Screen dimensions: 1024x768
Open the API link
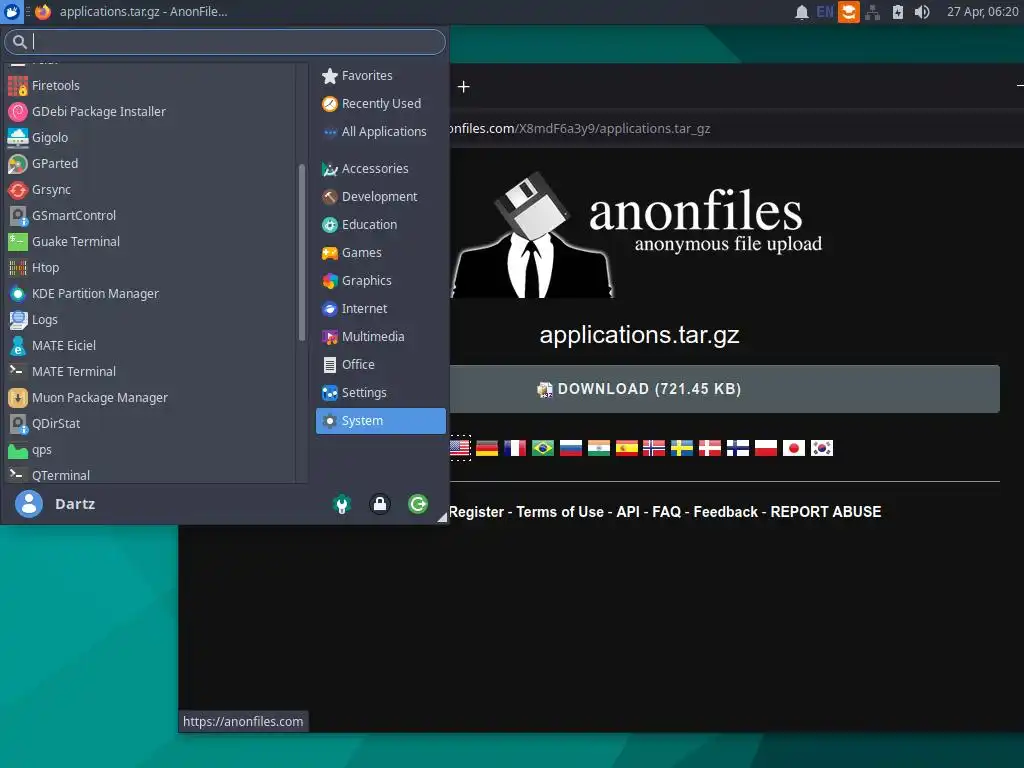point(628,512)
